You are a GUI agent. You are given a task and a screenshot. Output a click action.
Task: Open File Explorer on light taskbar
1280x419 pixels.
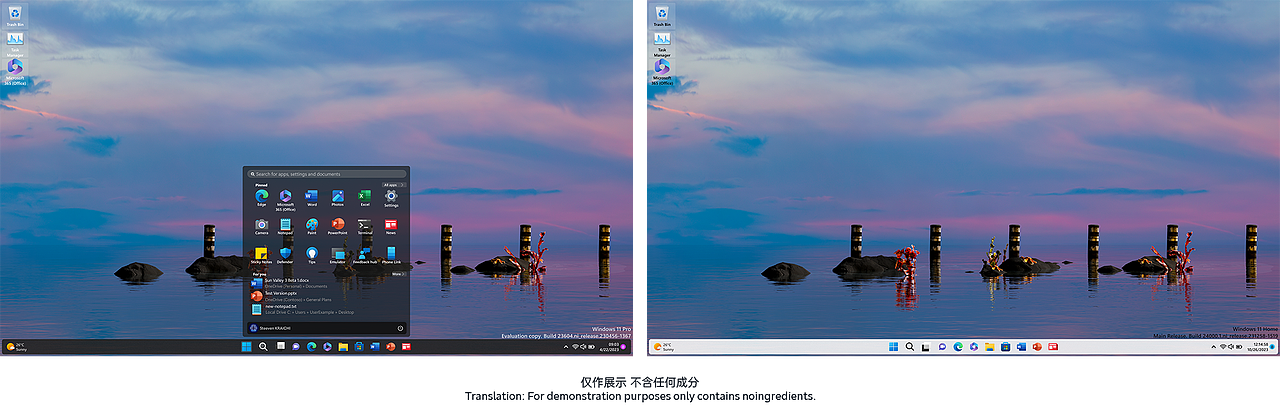(x=989, y=347)
